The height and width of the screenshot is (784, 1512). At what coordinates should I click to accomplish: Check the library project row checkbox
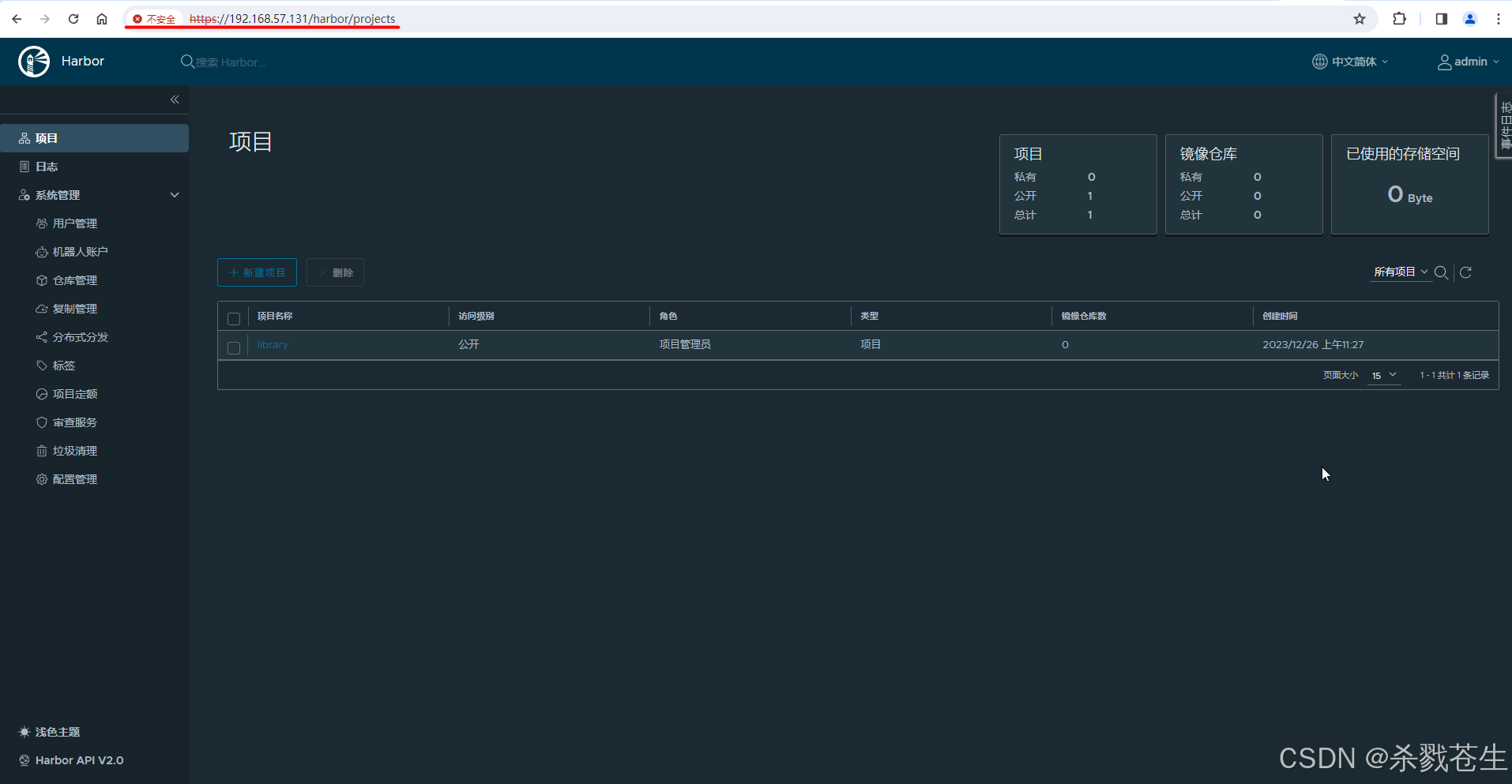click(234, 347)
